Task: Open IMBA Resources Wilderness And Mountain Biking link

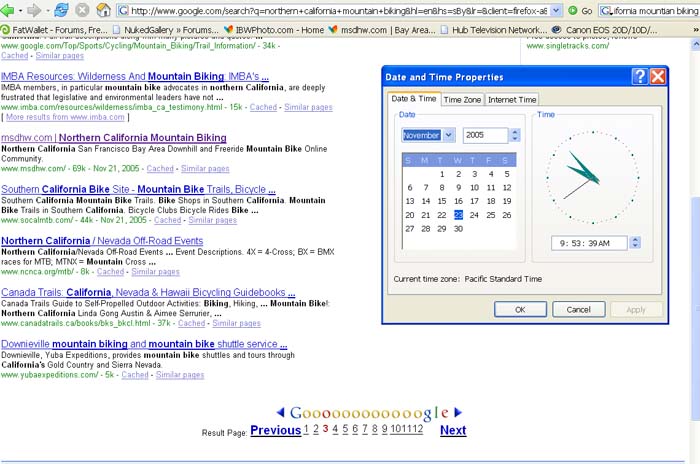Action: pyautogui.click(x=135, y=76)
